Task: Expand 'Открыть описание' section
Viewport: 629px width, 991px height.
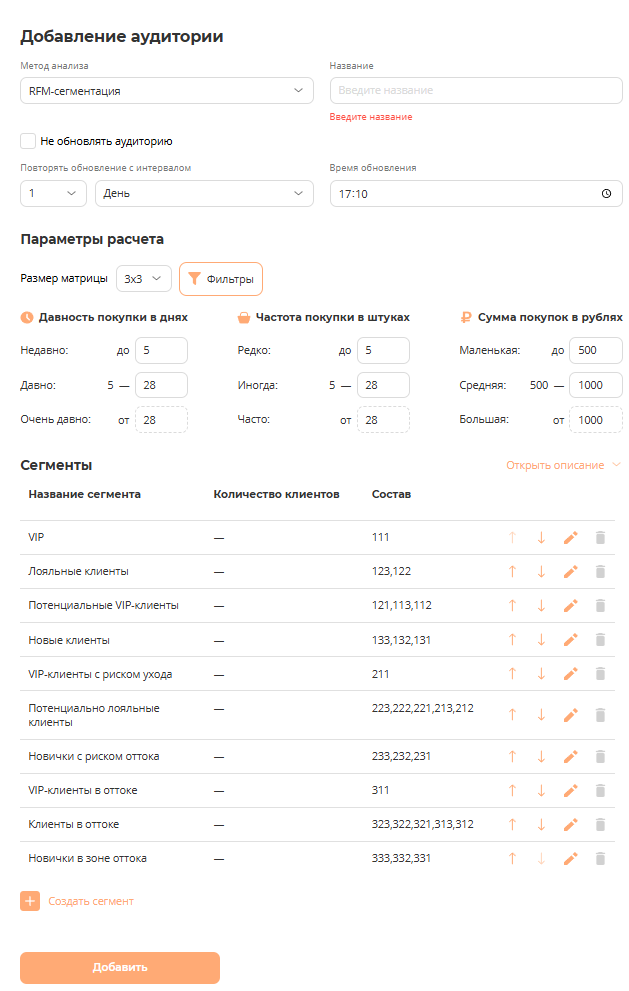Action: point(563,465)
